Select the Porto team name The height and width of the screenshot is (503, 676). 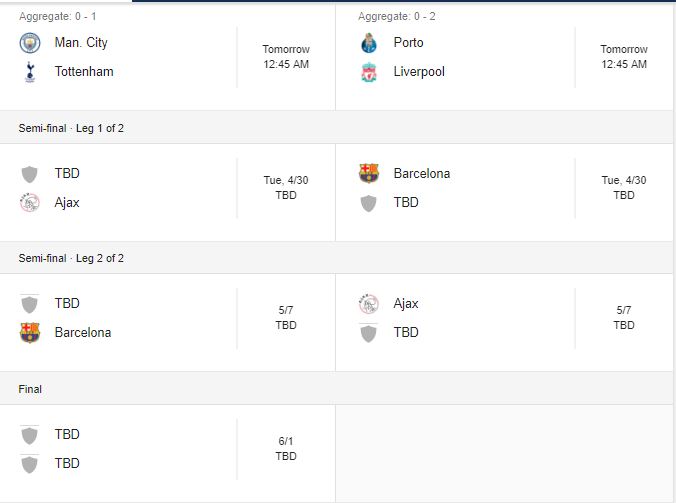pyautogui.click(x=408, y=43)
